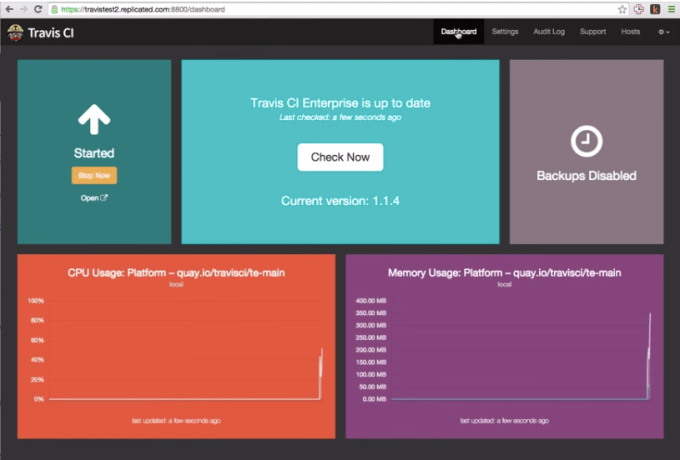Switch to the Audit Log tab
The height and width of the screenshot is (460, 680).
pos(549,32)
